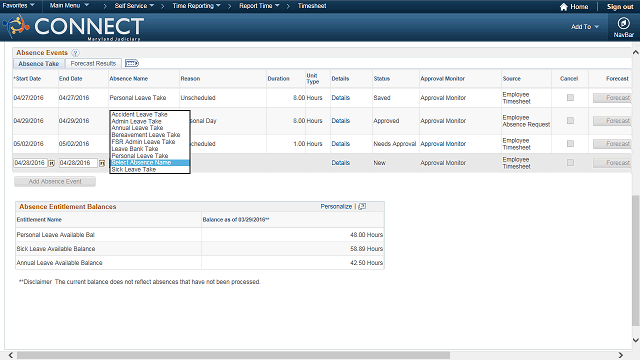
Task: Open balances grid in new window icon
Action: [362, 207]
